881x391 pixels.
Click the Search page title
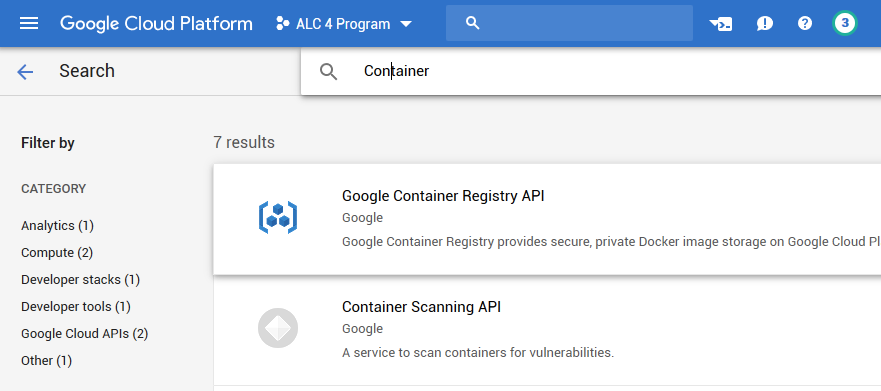87,71
